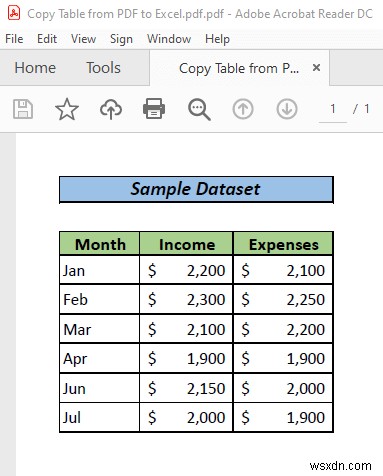Go to previous page up-arrow icon
Screen dimensions: 383x476
[x=243, y=109]
